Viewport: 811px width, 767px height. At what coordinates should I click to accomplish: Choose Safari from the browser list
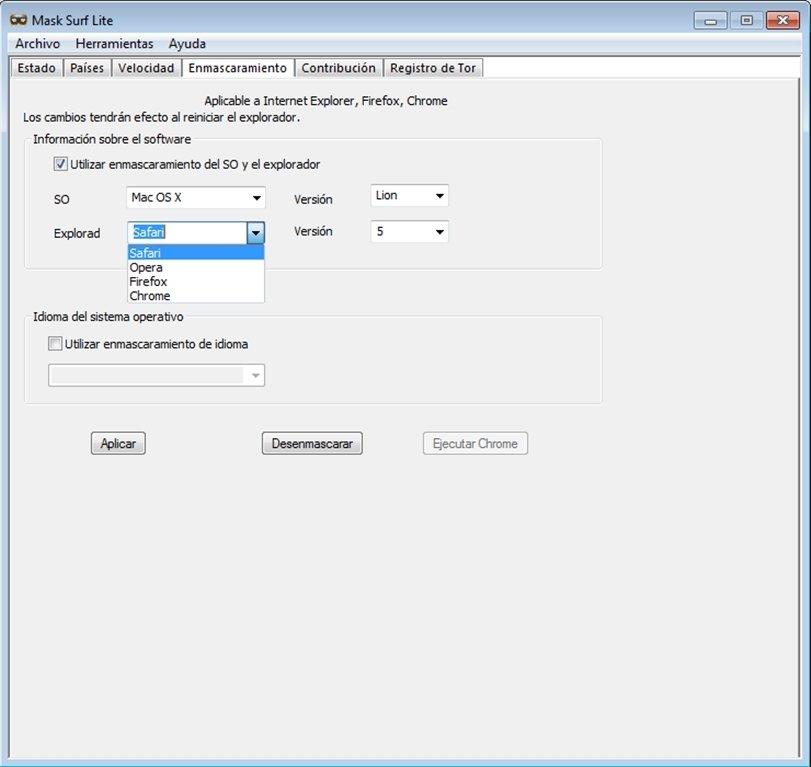click(x=196, y=253)
